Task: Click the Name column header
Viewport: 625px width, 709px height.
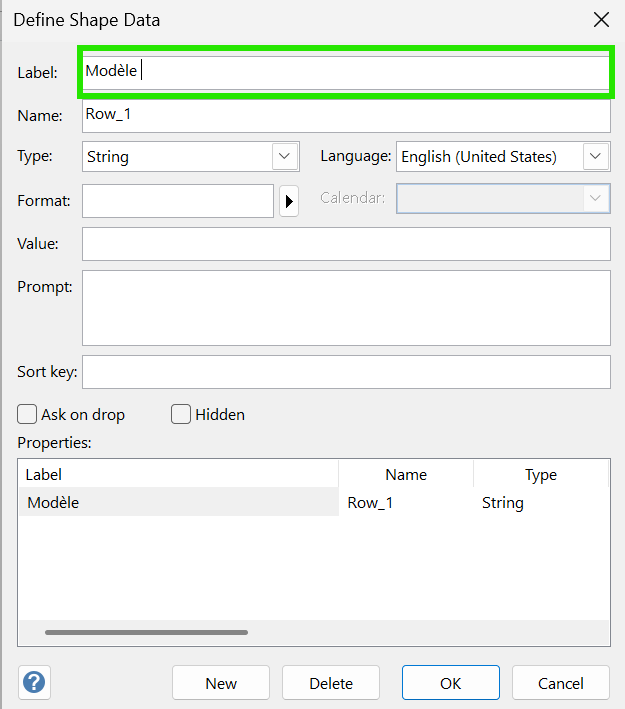Action: tap(406, 474)
